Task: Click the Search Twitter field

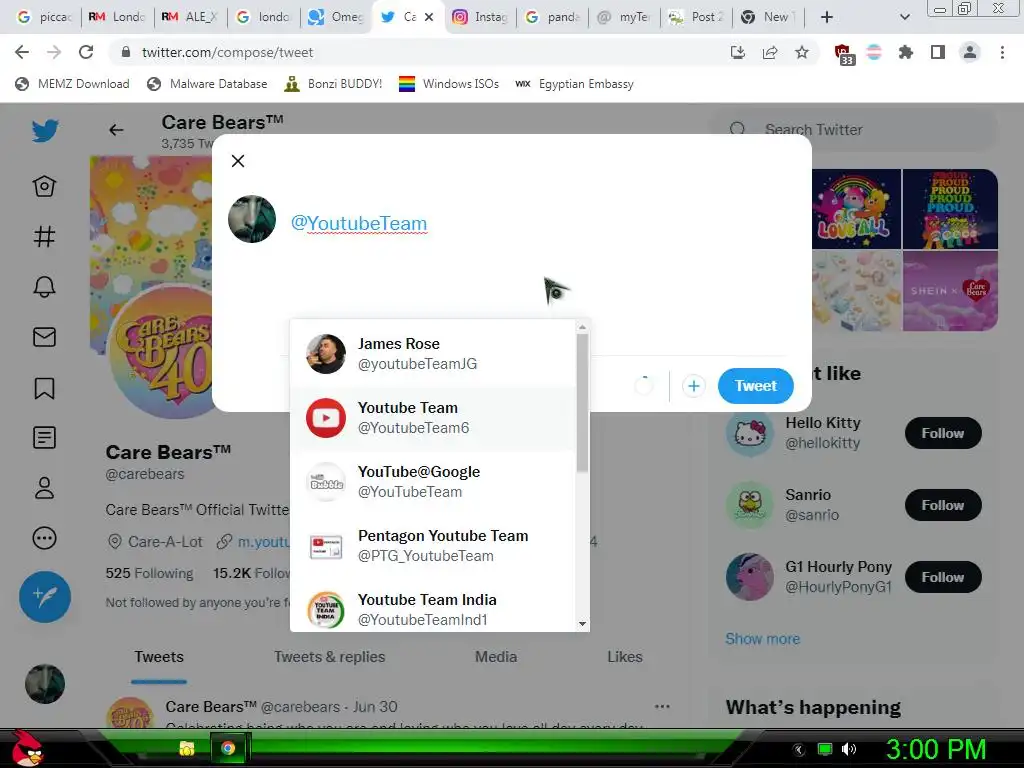Action: pos(854,130)
